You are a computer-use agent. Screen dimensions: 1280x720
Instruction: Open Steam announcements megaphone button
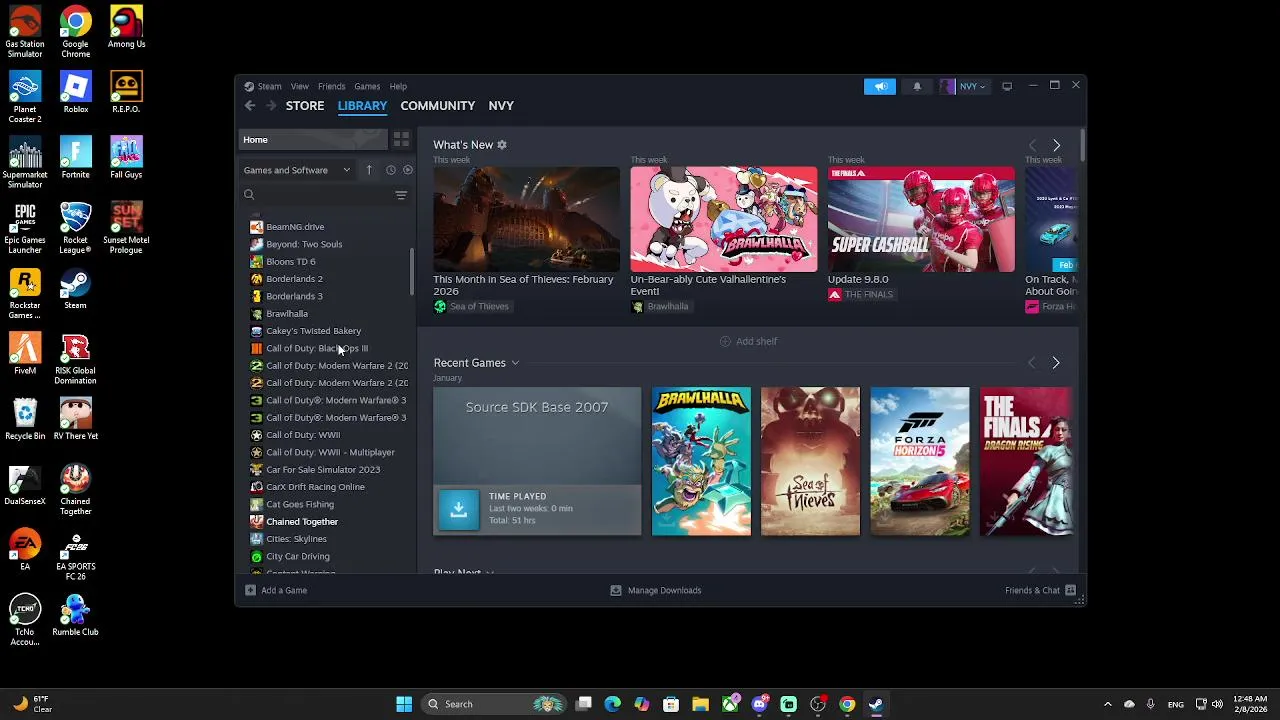click(x=880, y=87)
